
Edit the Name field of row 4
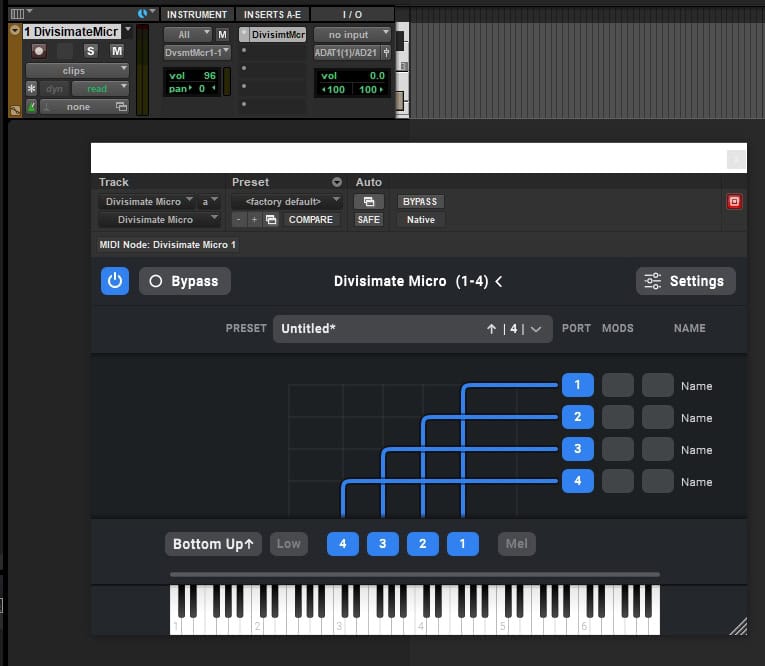click(x=697, y=482)
